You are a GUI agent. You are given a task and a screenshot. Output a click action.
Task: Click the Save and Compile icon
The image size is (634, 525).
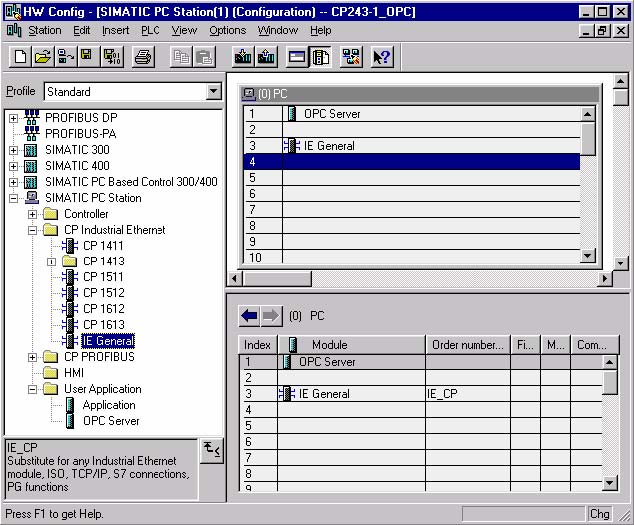tap(112, 57)
